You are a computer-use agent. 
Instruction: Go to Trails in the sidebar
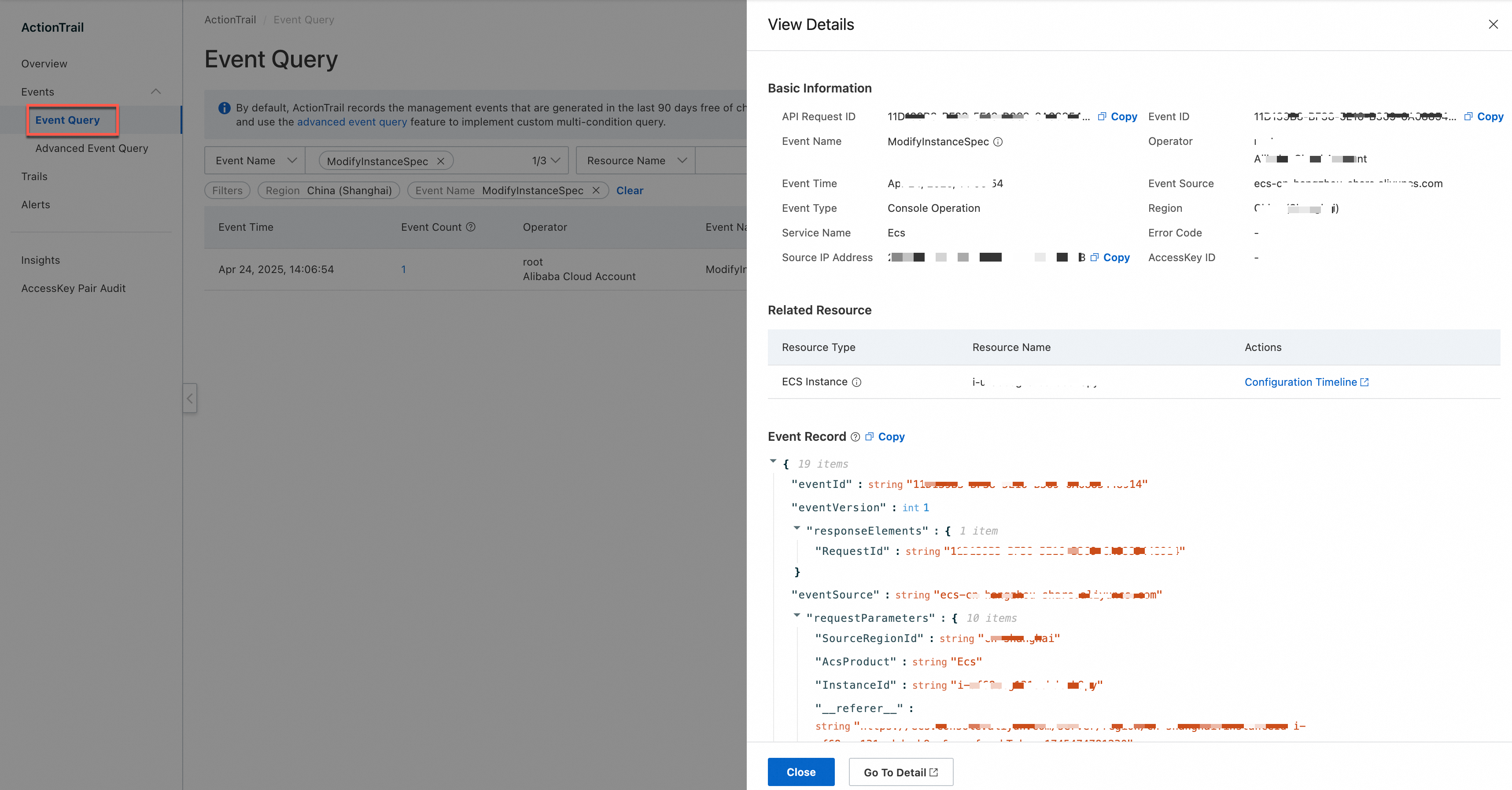pos(34,176)
